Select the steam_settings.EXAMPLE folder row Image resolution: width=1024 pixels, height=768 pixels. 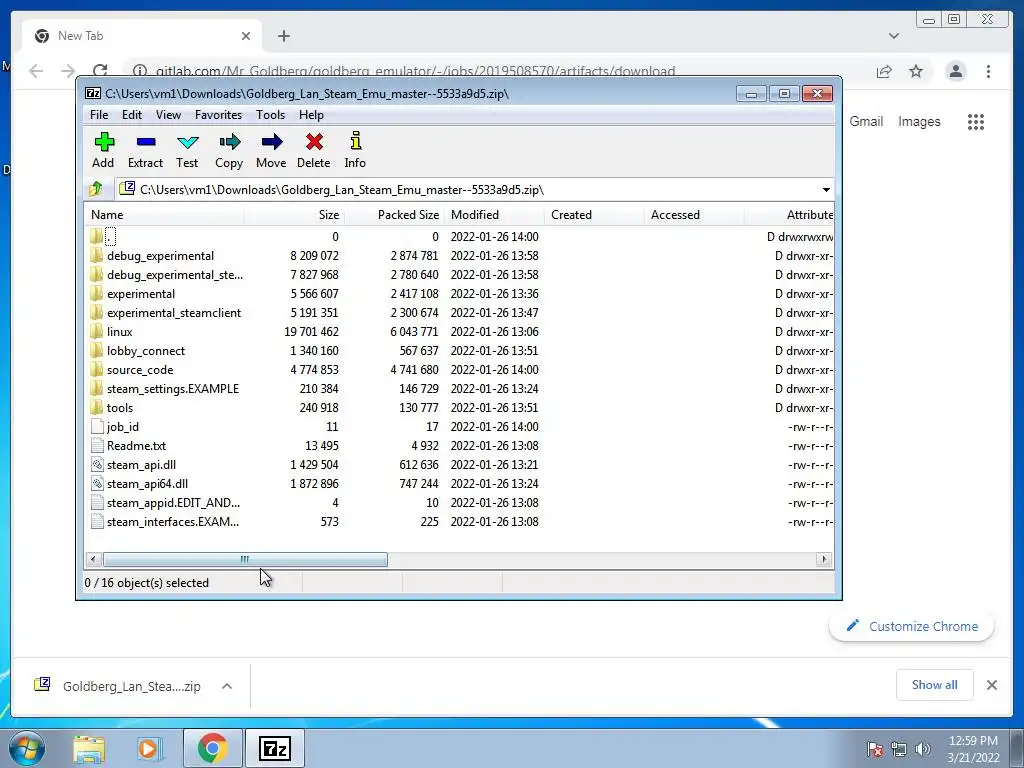click(460, 389)
